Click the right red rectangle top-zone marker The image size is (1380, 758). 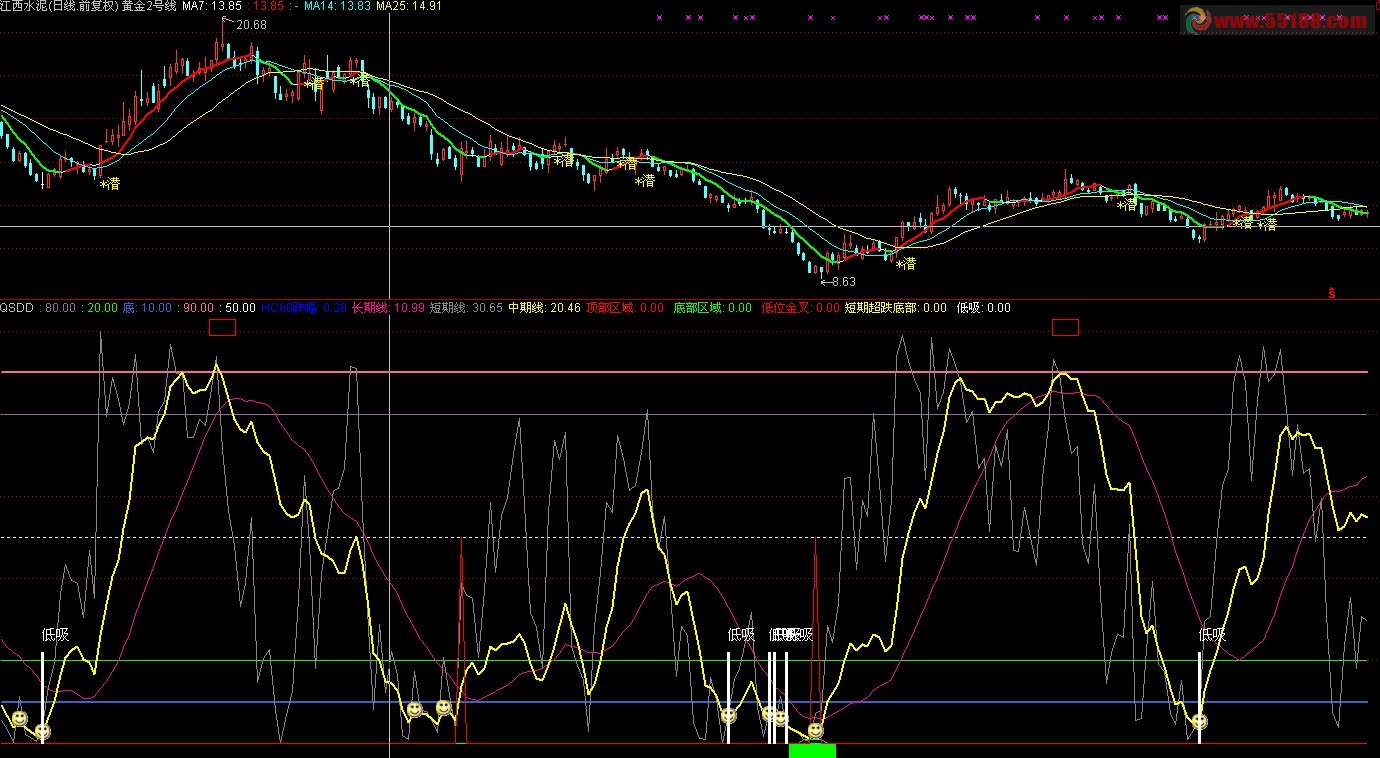coord(1066,327)
